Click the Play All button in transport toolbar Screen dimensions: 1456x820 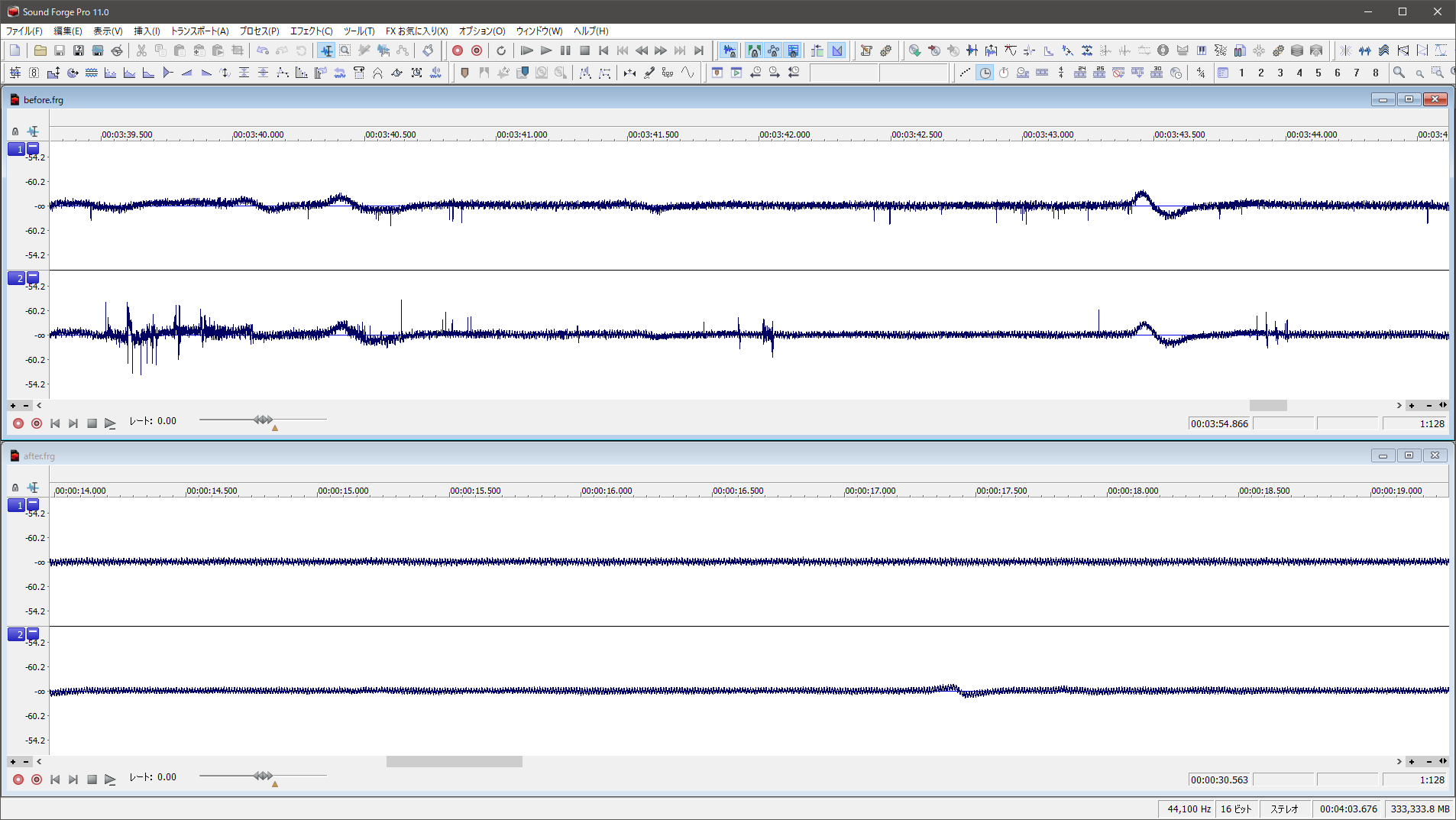(527, 50)
